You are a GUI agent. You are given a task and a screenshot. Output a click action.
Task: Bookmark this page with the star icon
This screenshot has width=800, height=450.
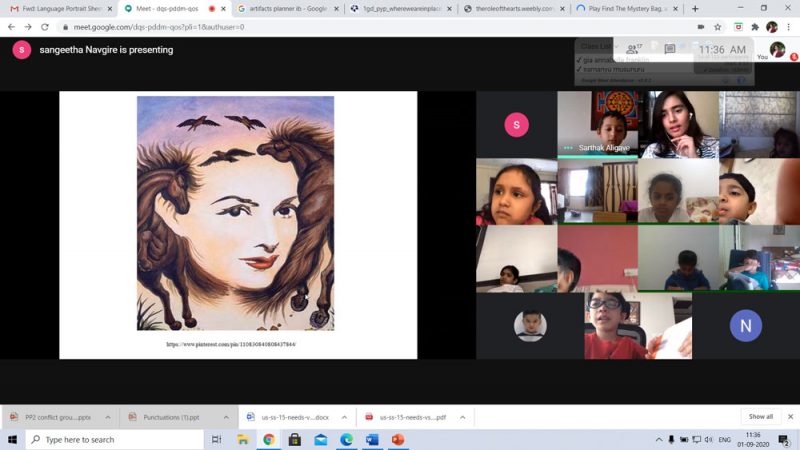pyautogui.click(x=717, y=27)
